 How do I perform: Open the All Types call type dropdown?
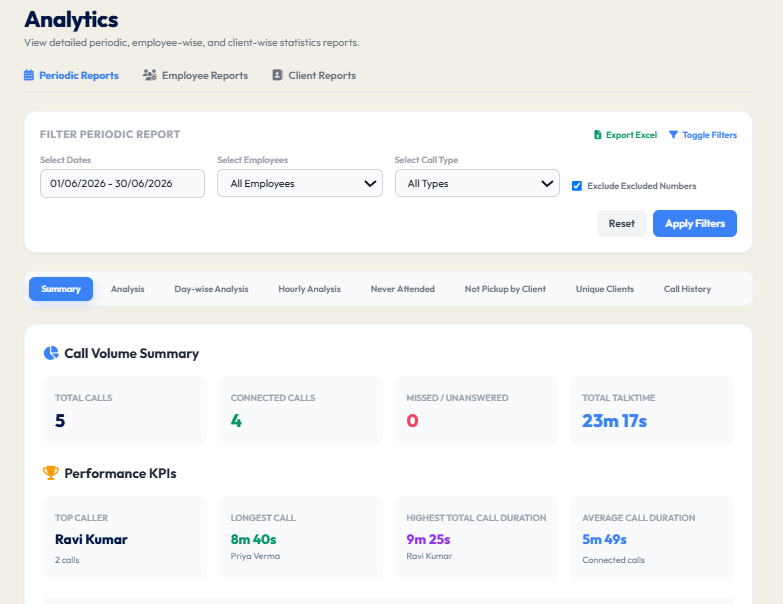coord(477,183)
